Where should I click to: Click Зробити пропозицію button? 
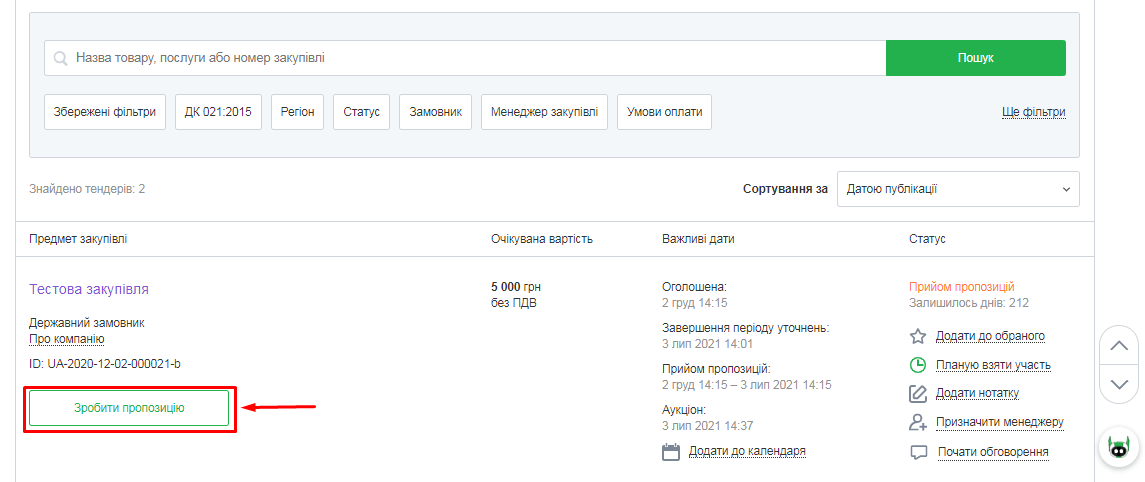(129, 408)
